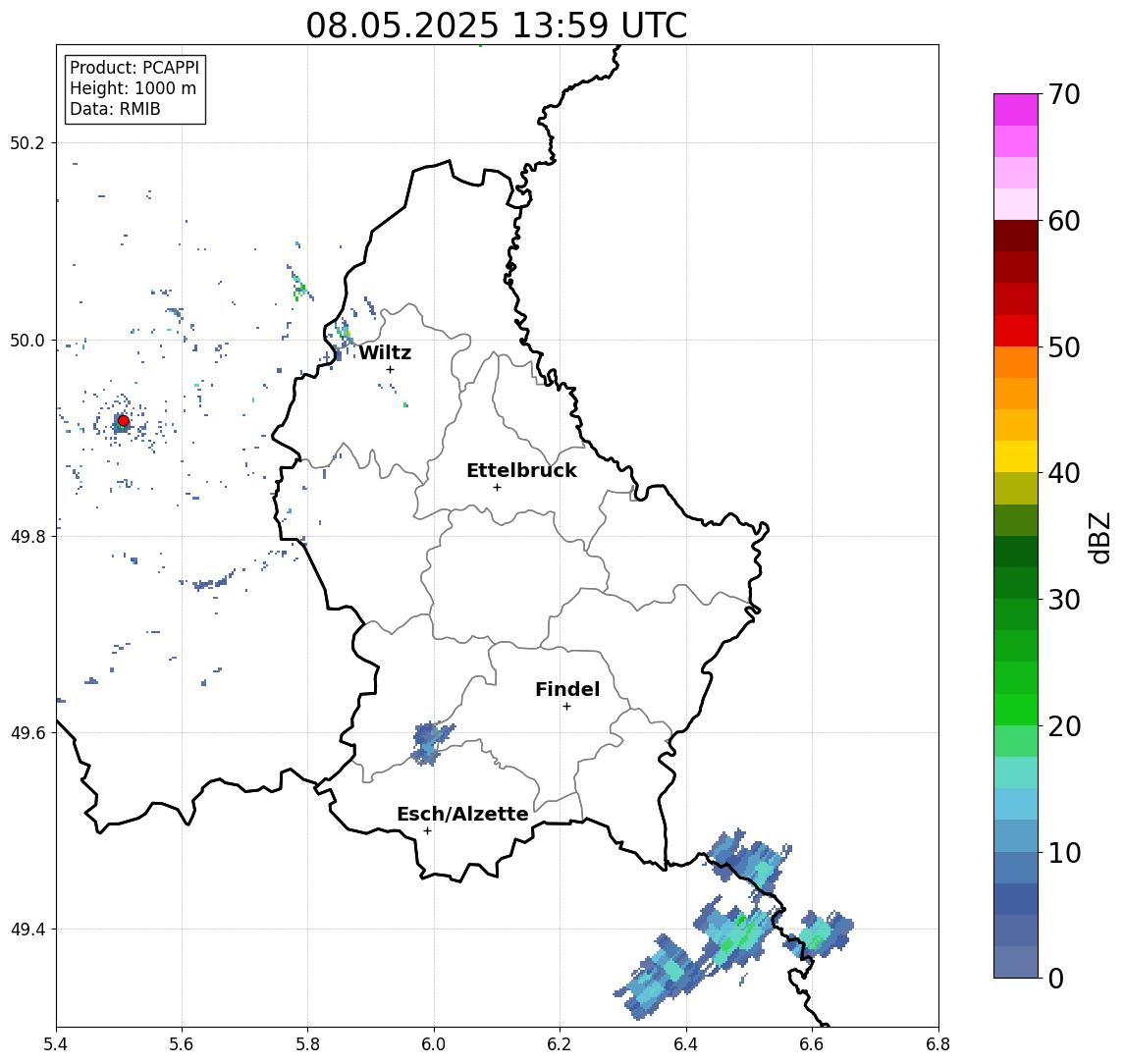The image size is (1124, 1064).
Task: Pick the yellow swatch just above 40 dBZ
Action: (x=1016, y=456)
